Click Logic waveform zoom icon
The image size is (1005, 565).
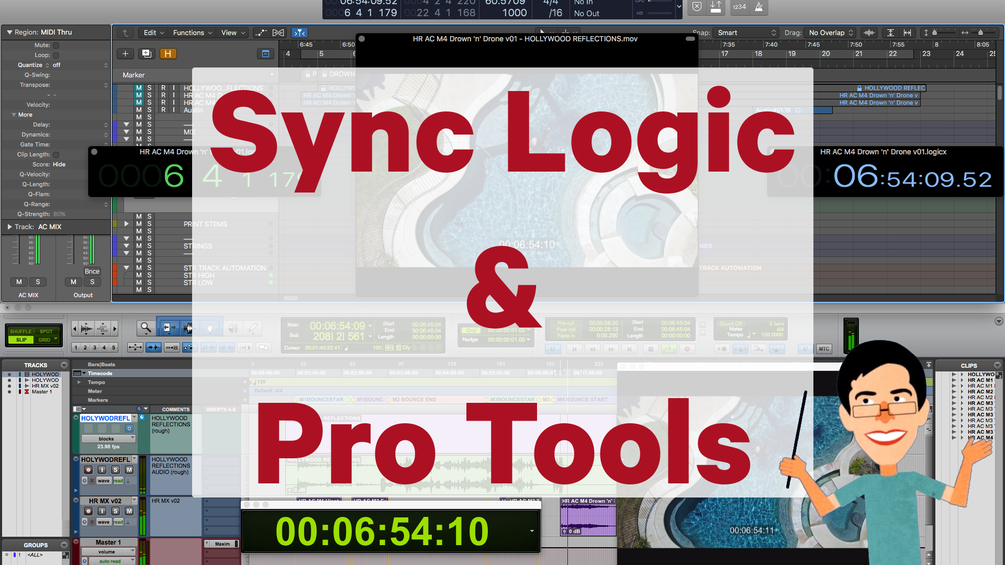(869, 33)
